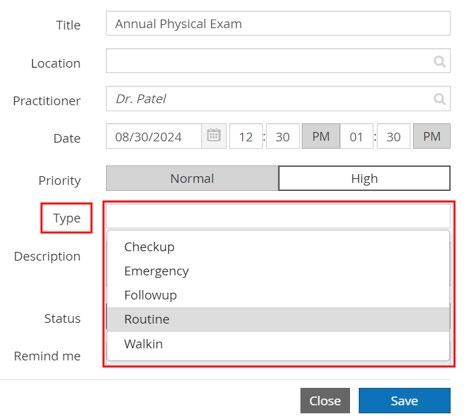
Task: Toggle the end time PM button
Action: pyautogui.click(x=432, y=136)
